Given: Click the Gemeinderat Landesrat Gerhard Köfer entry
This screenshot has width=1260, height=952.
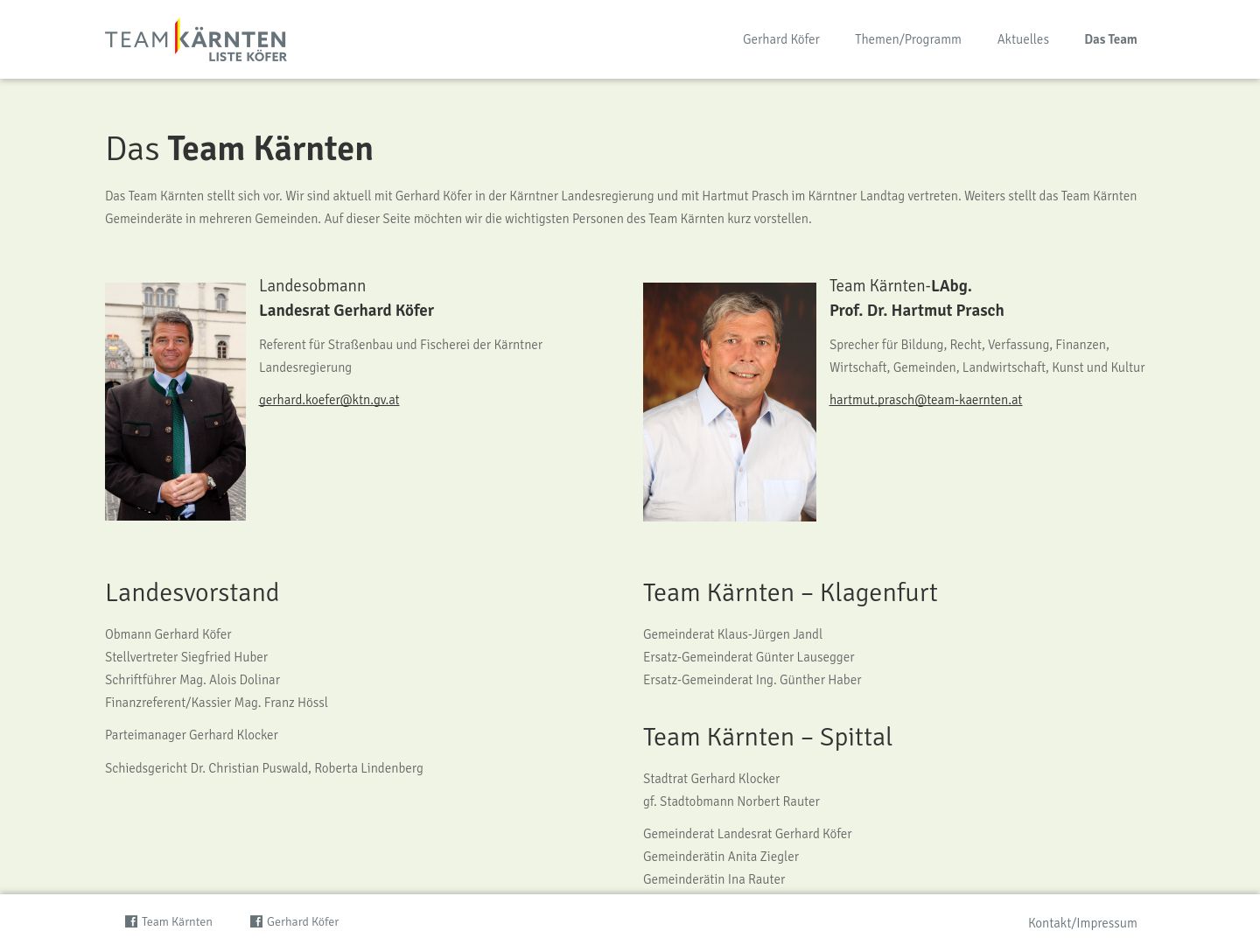Looking at the screenshot, I should [x=747, y=834].
